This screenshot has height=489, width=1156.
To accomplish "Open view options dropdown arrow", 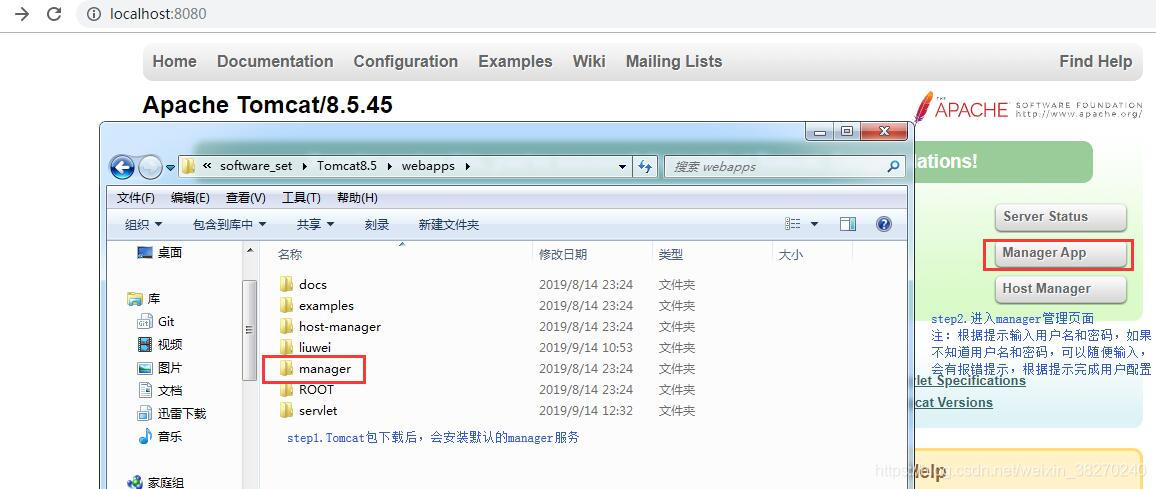I will click(814, 224).
